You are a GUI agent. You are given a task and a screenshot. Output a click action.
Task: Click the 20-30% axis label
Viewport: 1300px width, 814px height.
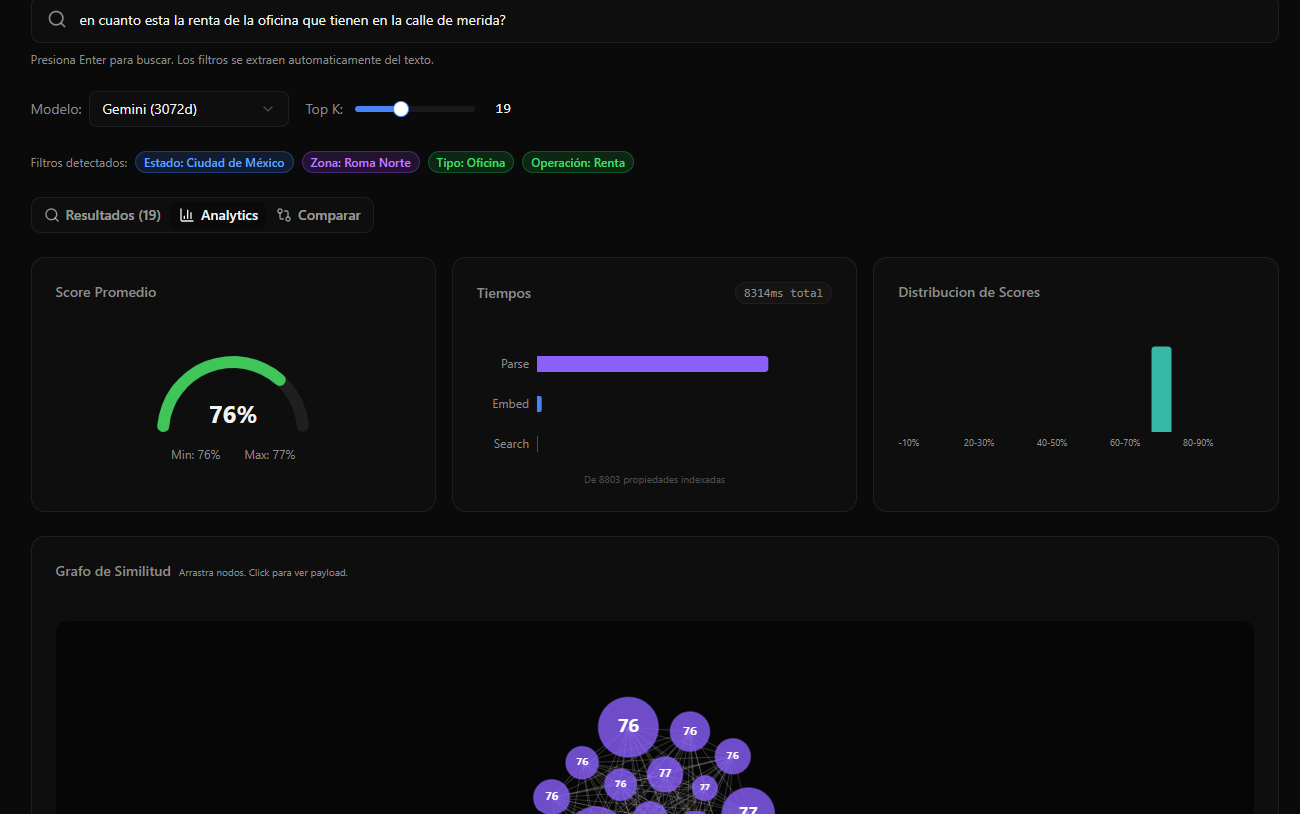click(979, 443)
